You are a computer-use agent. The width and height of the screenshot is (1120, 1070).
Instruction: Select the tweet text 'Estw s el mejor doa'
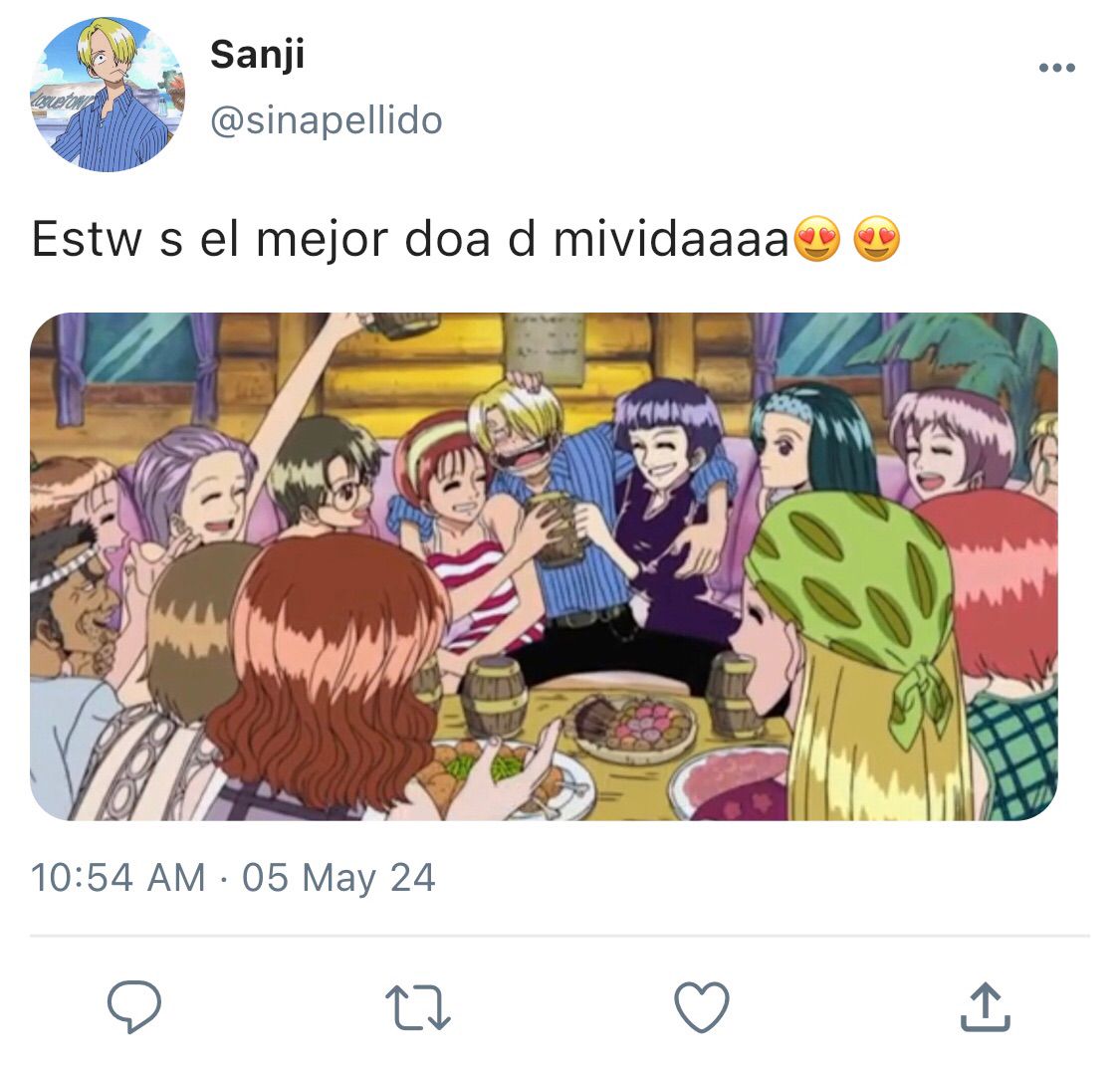tap(262, 239)
